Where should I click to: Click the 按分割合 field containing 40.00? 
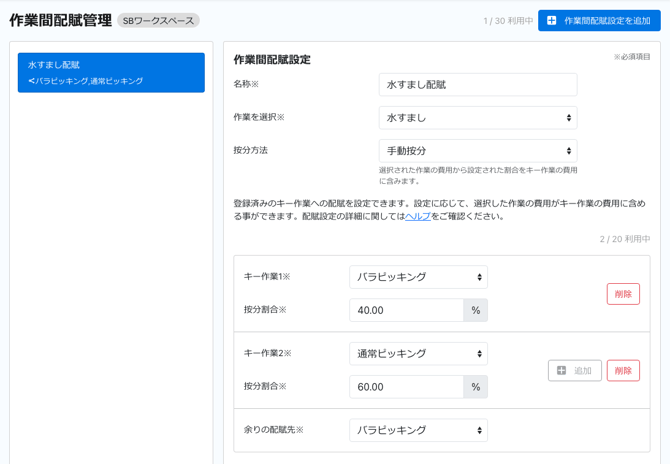(406, 310)
